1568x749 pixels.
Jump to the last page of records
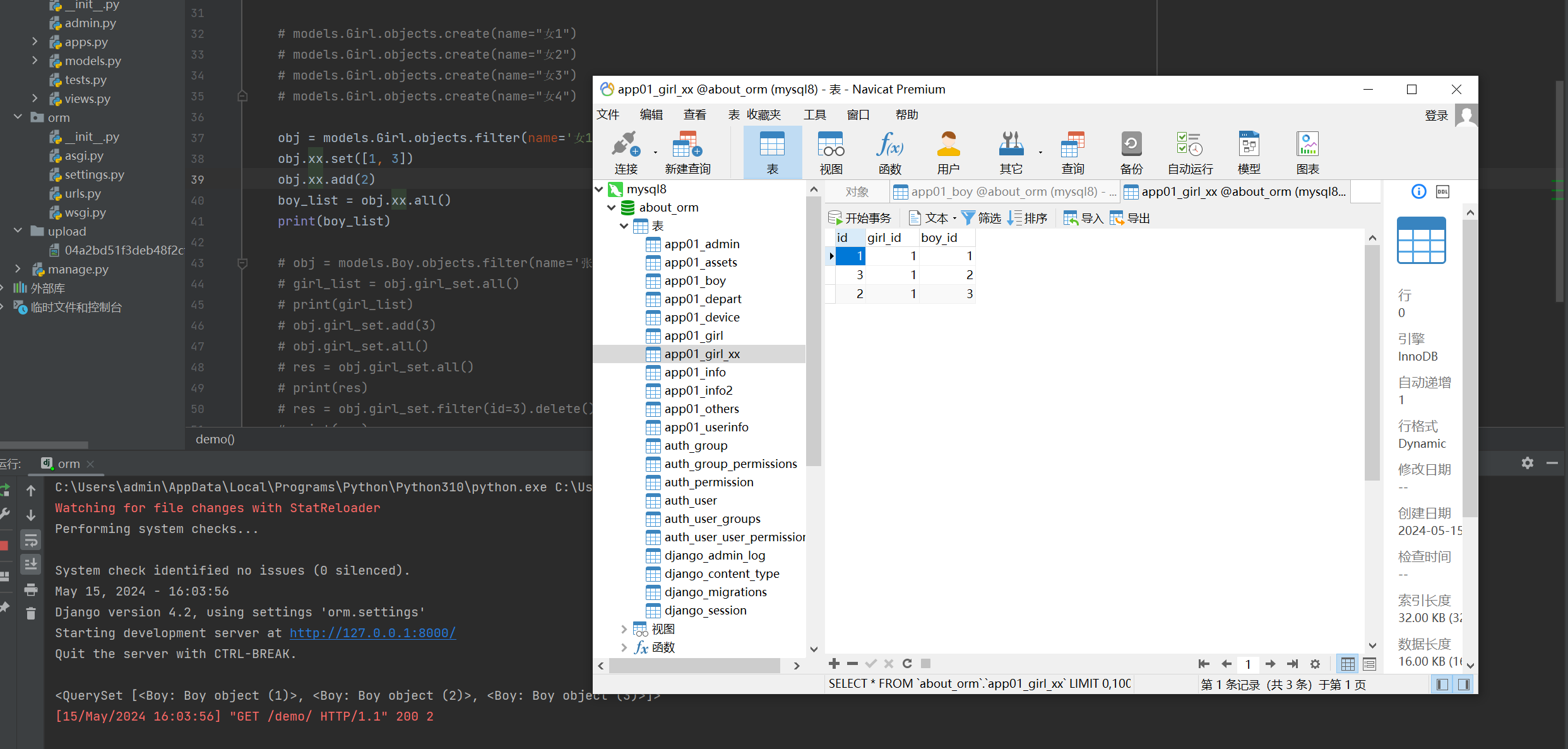(x=1292, y=664)
